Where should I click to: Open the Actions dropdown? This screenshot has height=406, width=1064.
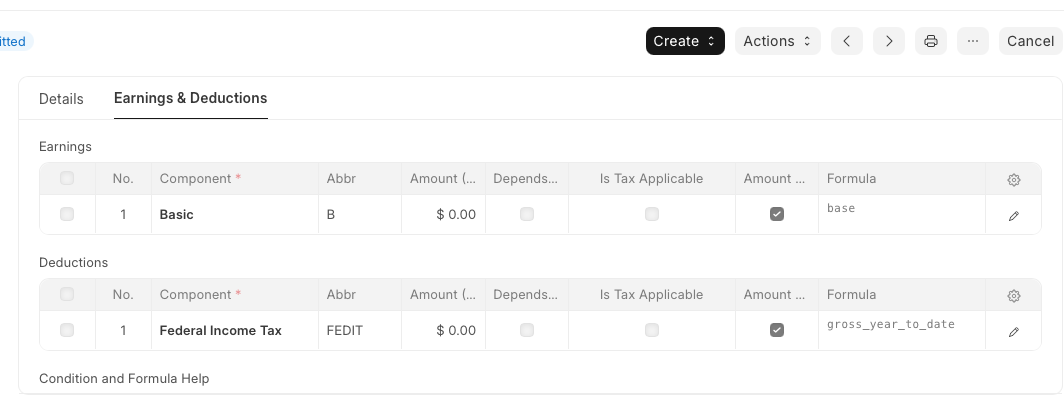point(777,41)
